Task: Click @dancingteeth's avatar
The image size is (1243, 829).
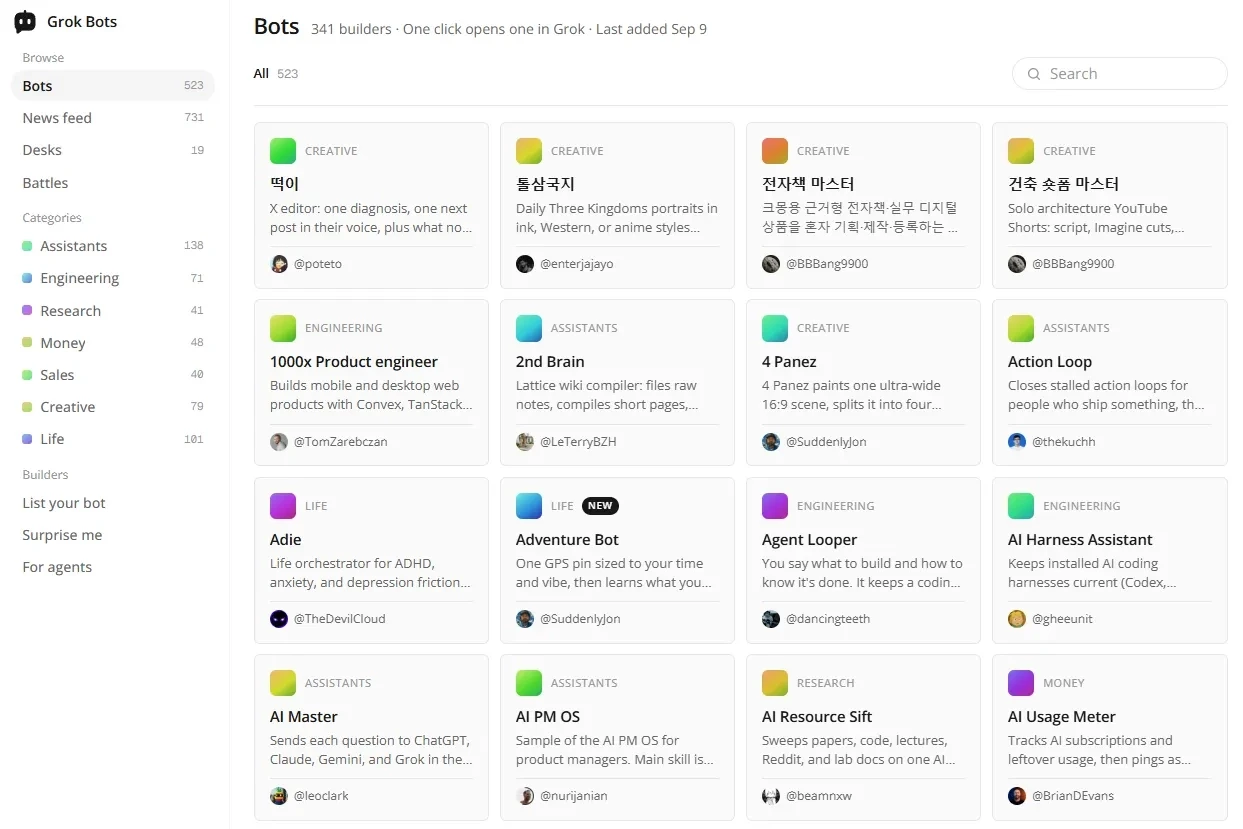Action: (x=771, y=619)
